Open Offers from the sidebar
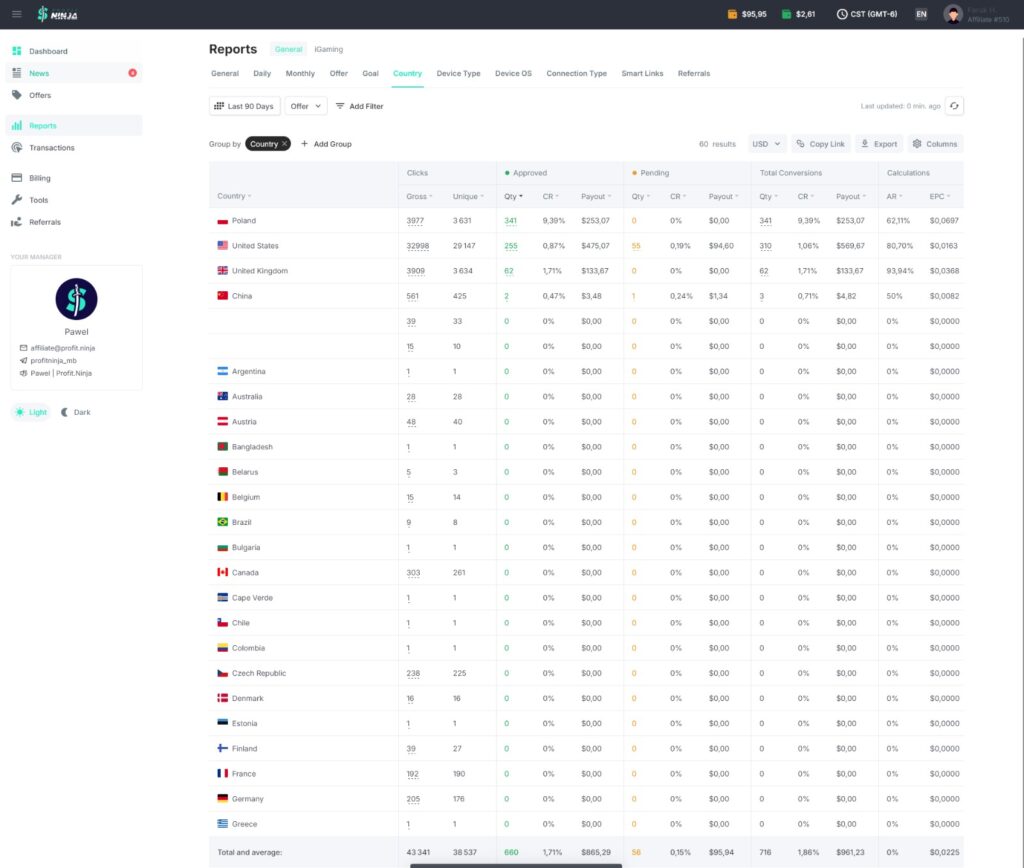 (x=40, y=95)
